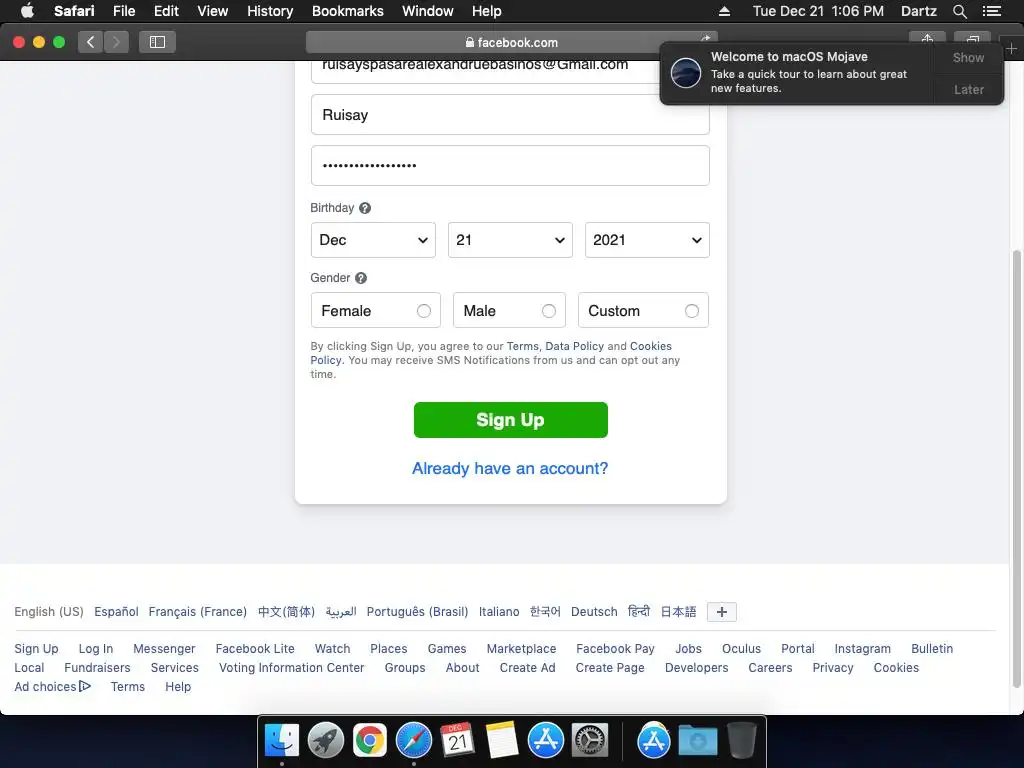Open the View menu
1024x768 pixels.
(x=212, y=11)
